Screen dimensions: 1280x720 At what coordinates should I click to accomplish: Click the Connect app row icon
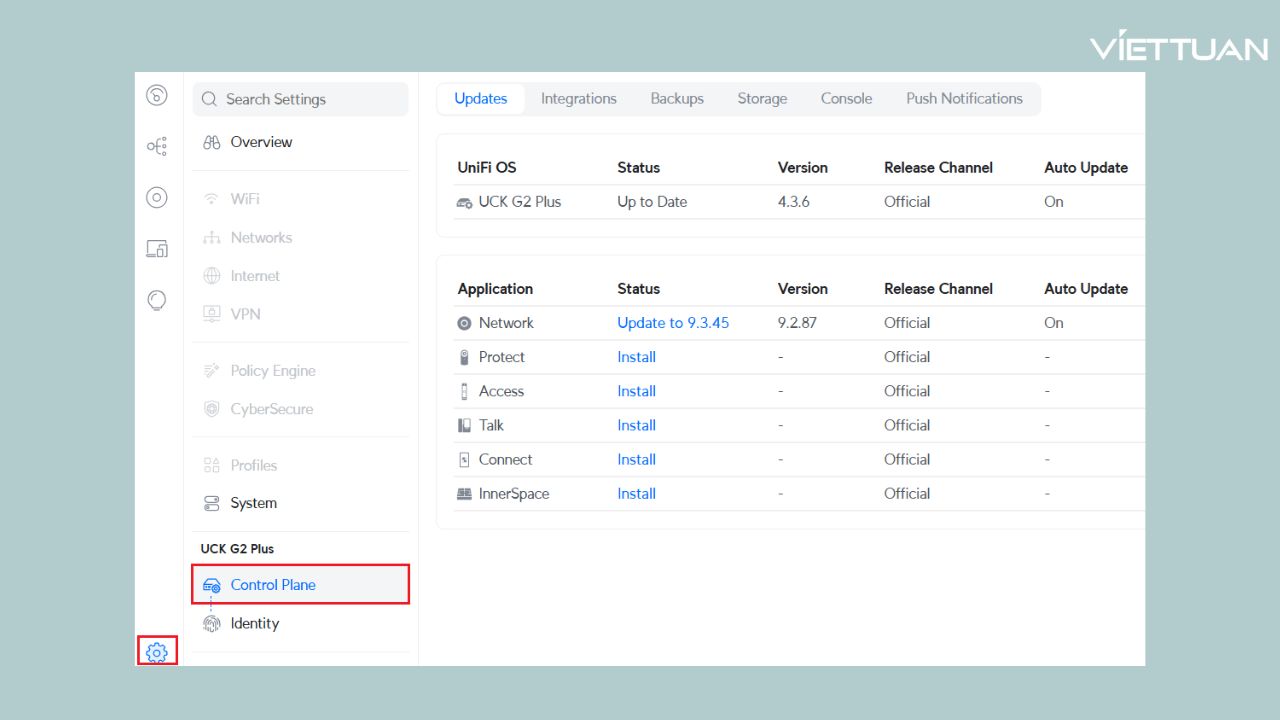pos(464,460)
